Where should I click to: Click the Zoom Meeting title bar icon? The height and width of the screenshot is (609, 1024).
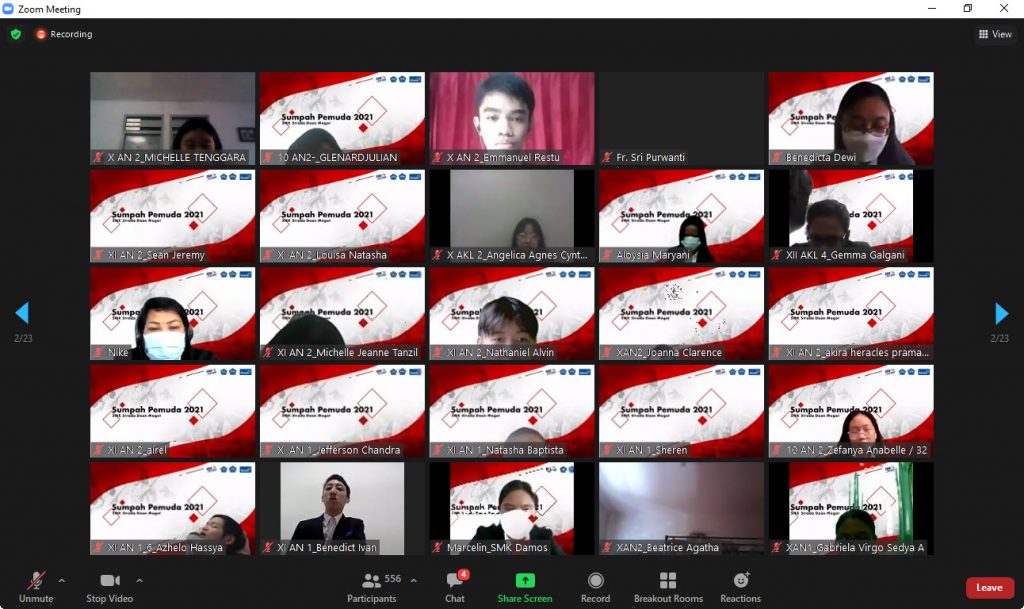pyautogui.click(x=9, y=9)
